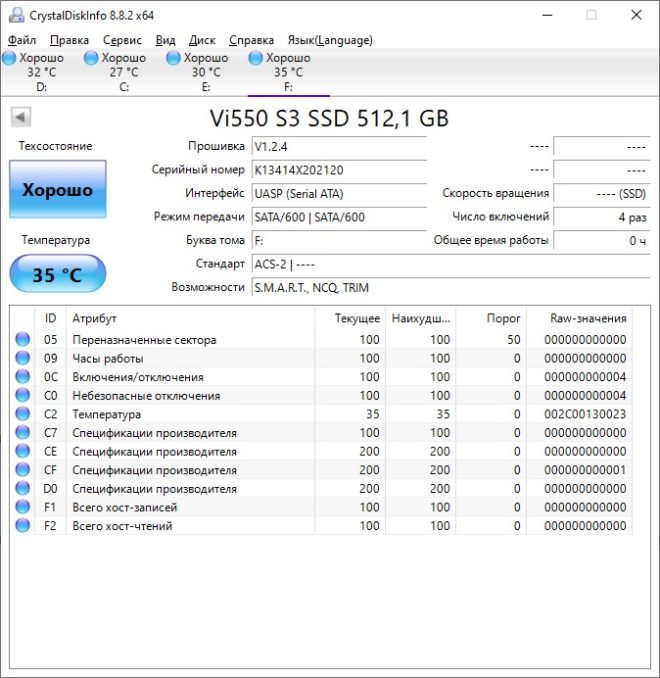This screenshot has height=678, width=660.
Task: Click Спецификации производителя in C7 row
Action: (154, 433)
